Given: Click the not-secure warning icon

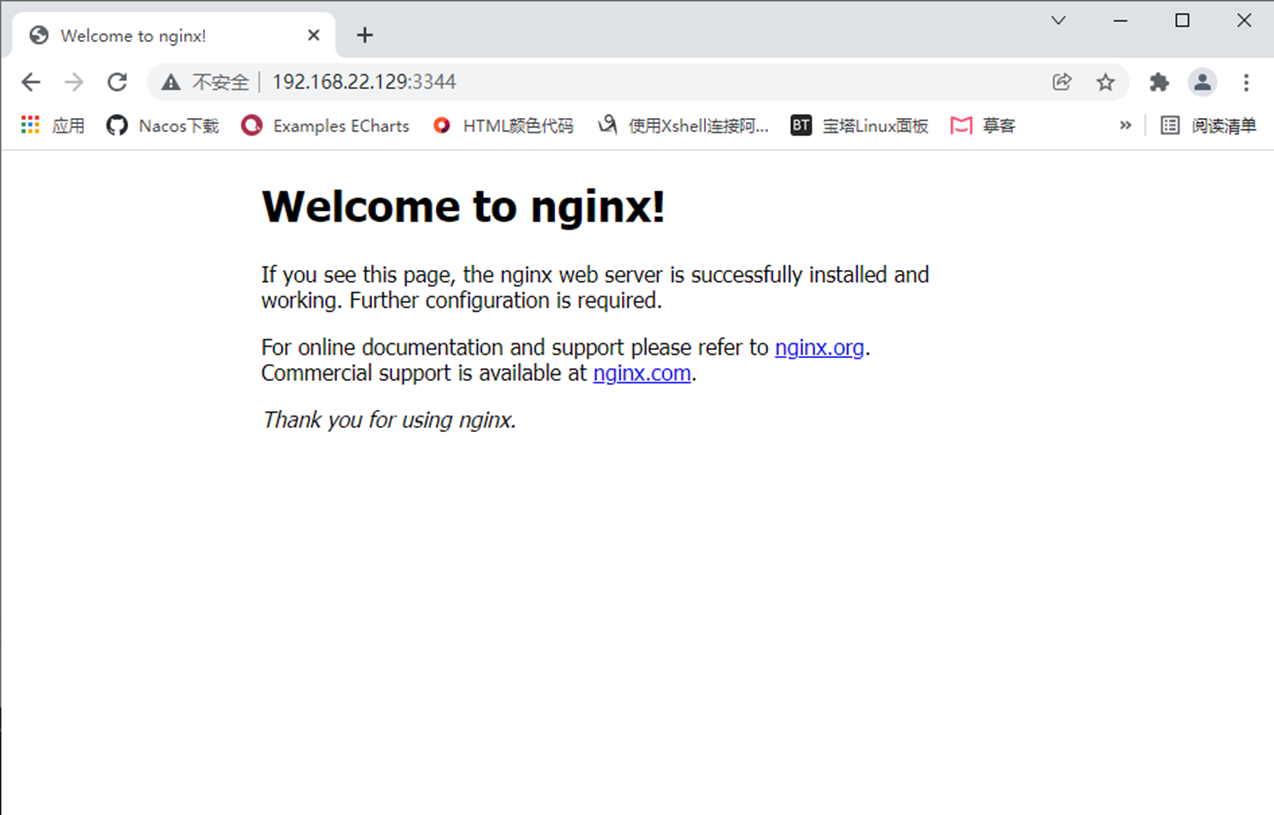Looking at the screenshot, I should [171, 82].
